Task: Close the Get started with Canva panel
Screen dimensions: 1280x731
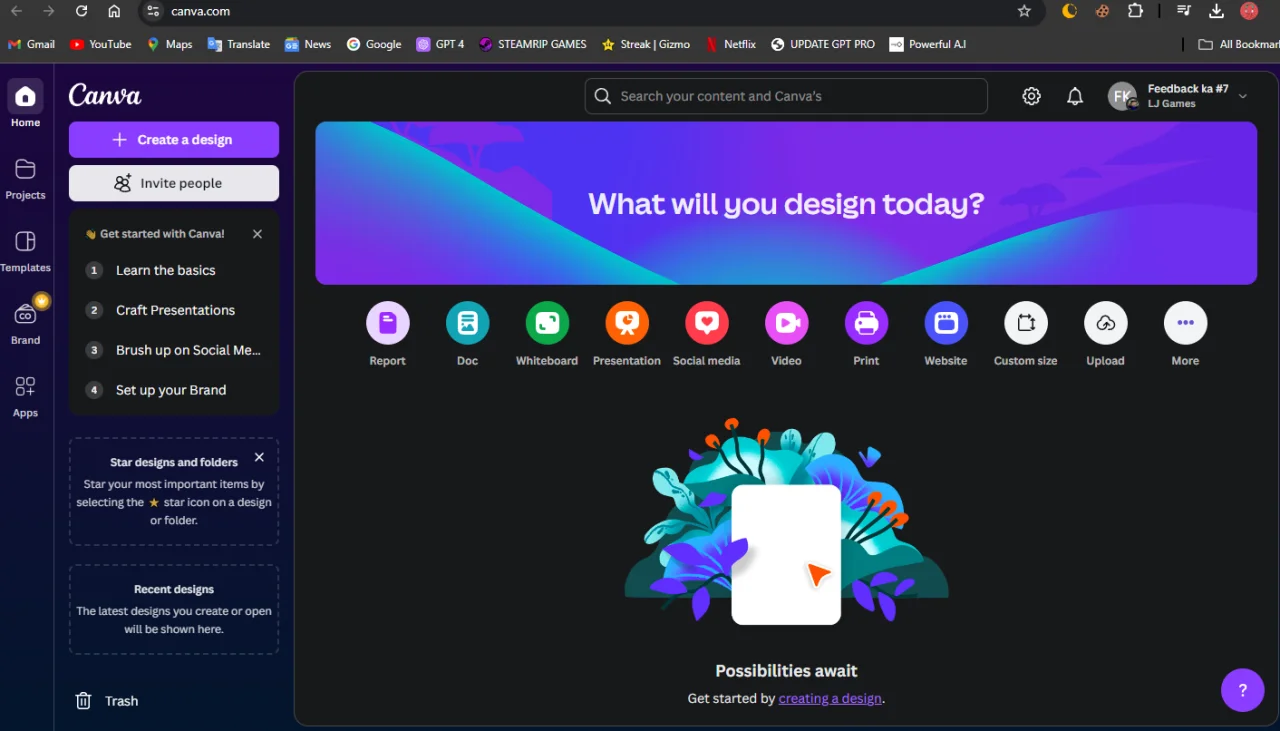Action: (x=257, y=234)
